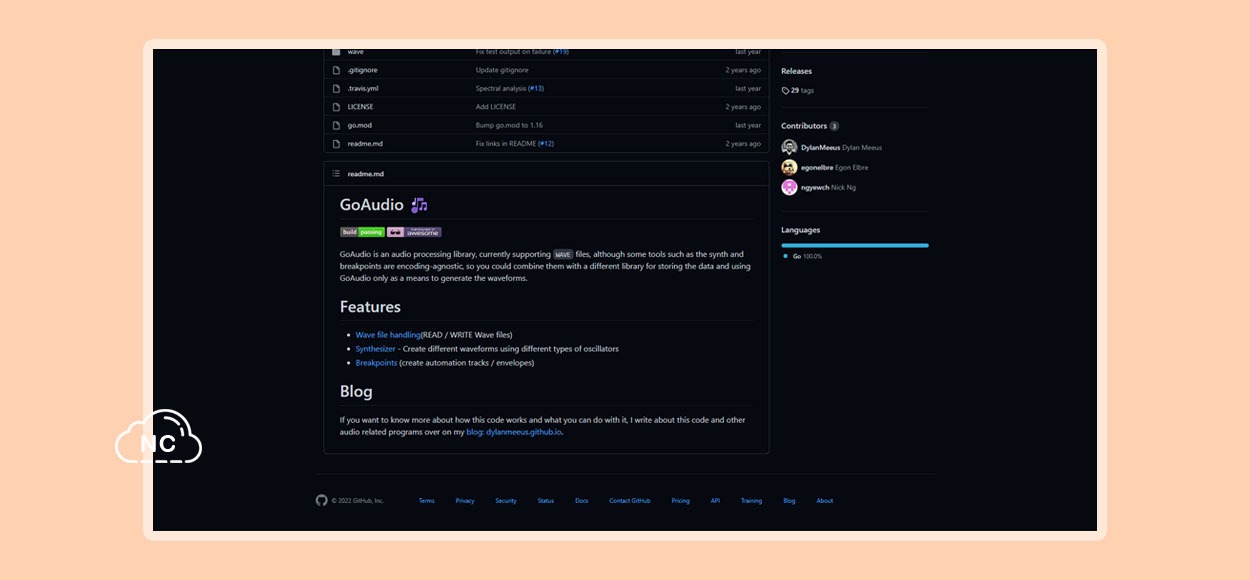Open the .travis.yml file
This screenshot has width=1250, height=580.
(363, 88)
